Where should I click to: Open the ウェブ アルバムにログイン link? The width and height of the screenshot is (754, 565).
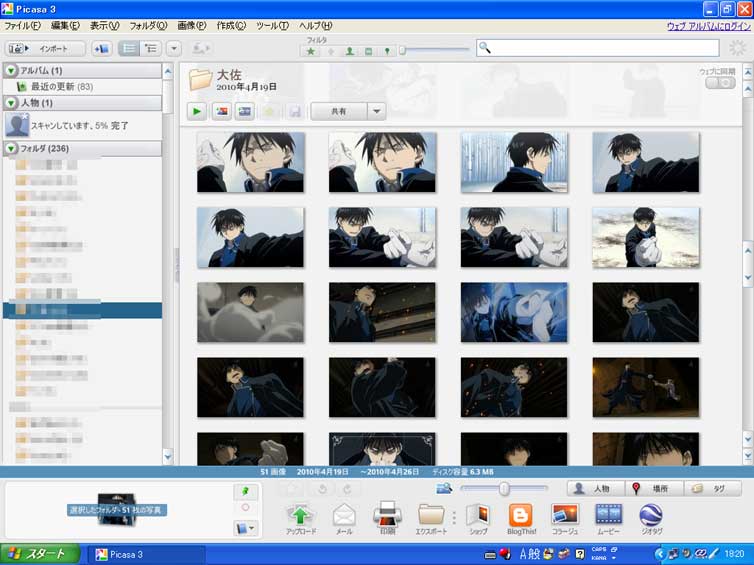709,26
